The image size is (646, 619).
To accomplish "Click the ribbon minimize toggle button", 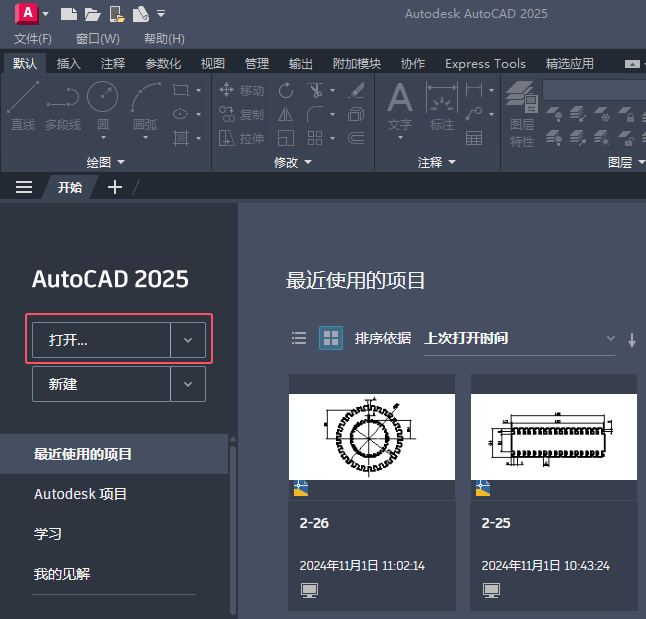I will coord(632,64).
